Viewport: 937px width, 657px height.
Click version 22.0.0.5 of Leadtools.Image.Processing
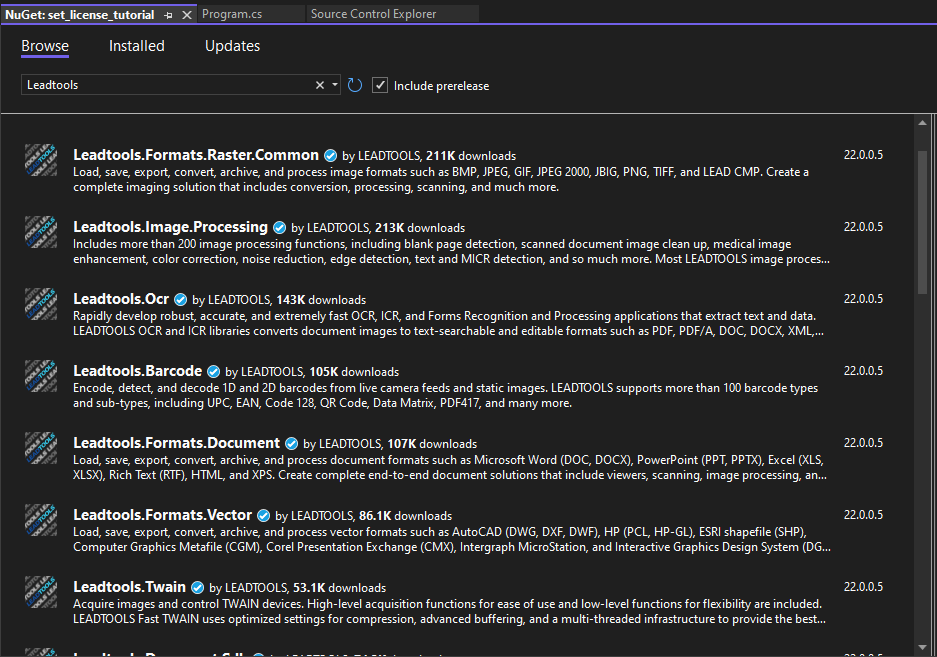(x=863, y=227)
